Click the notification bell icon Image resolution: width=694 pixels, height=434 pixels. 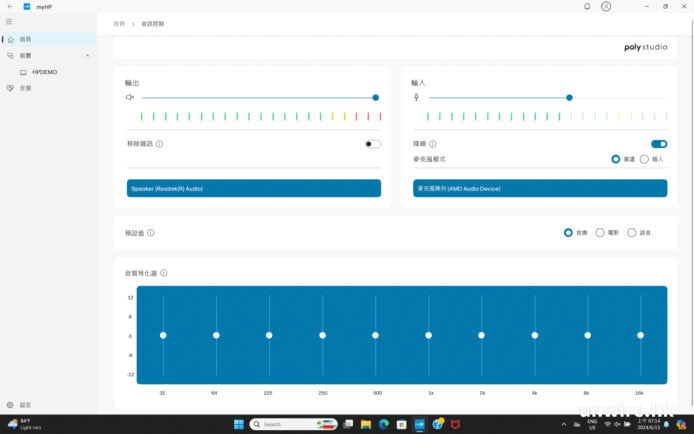pos(587,6)
